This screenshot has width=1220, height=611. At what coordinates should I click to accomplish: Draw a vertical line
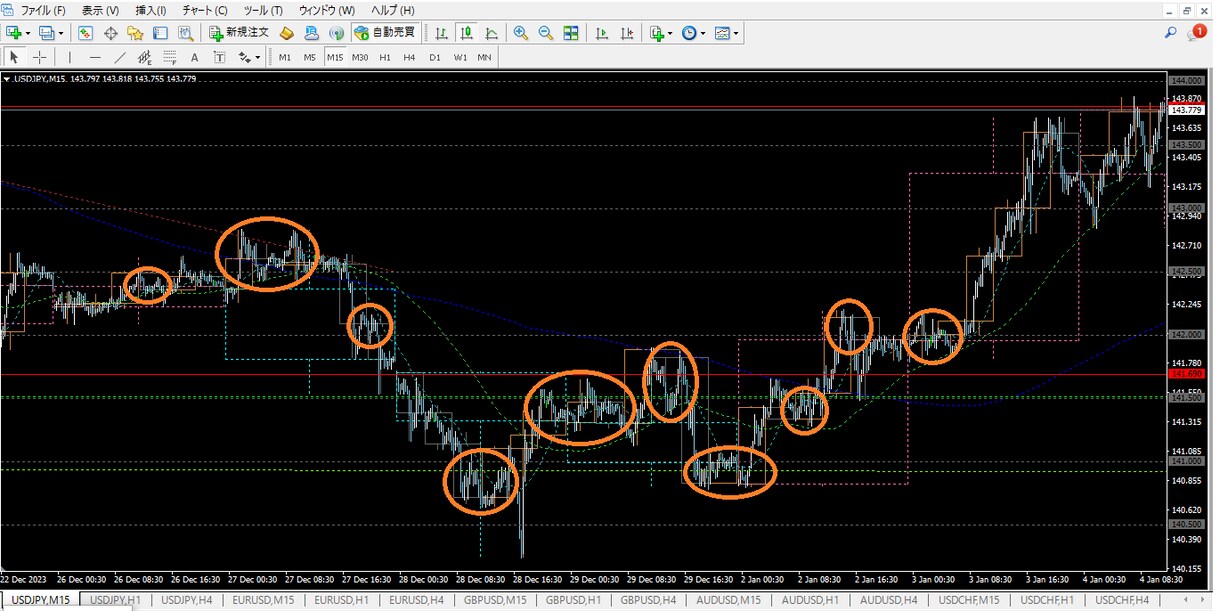(x=70, y=57)
